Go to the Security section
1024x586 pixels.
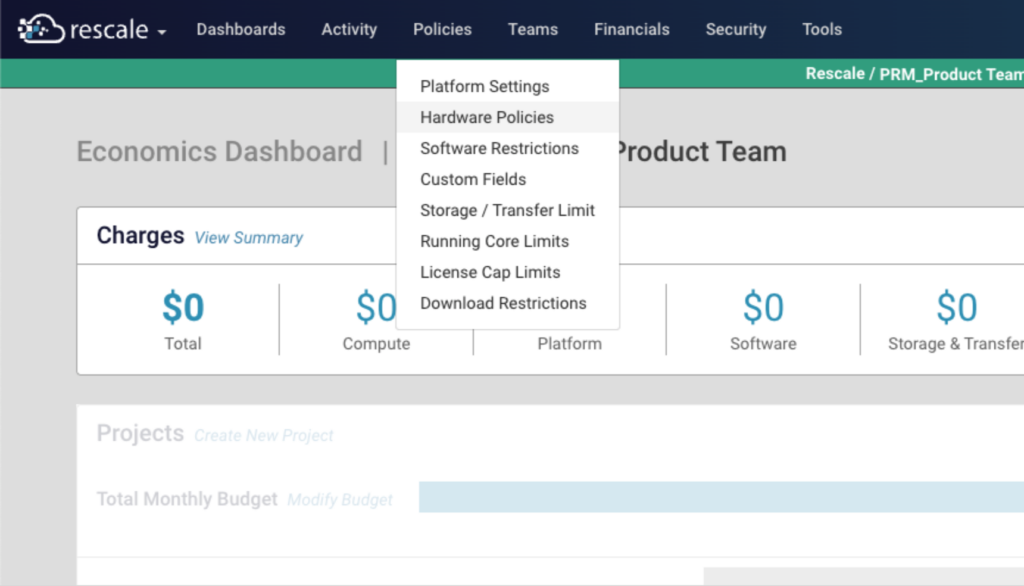[735, 29]
